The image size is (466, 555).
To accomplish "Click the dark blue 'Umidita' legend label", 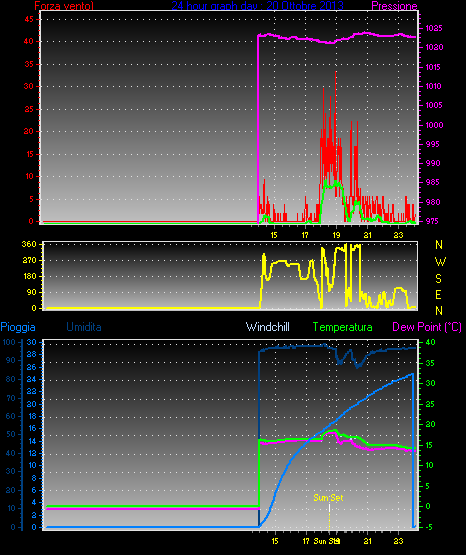I will coord(84,327).
